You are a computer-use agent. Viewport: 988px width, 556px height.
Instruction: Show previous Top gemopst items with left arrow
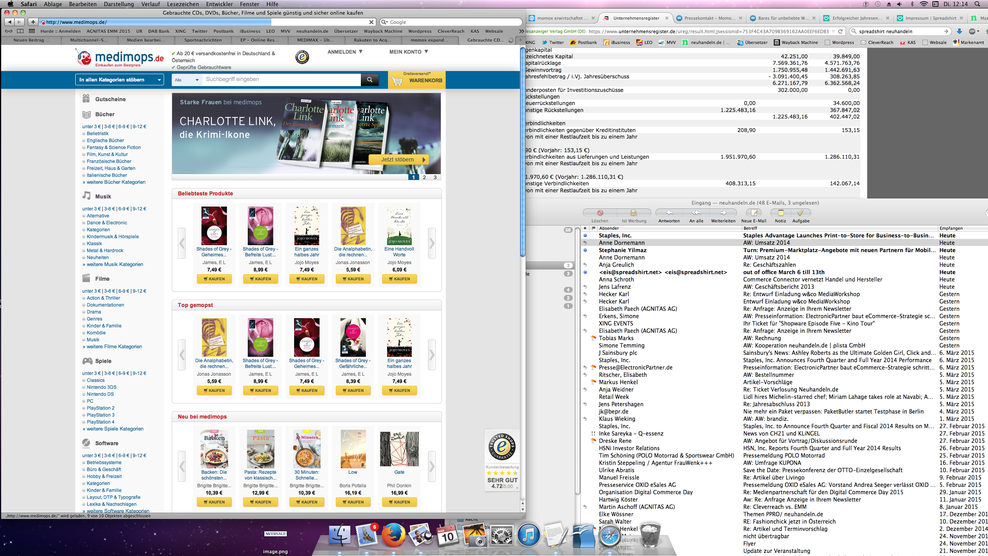pos(182,355)
